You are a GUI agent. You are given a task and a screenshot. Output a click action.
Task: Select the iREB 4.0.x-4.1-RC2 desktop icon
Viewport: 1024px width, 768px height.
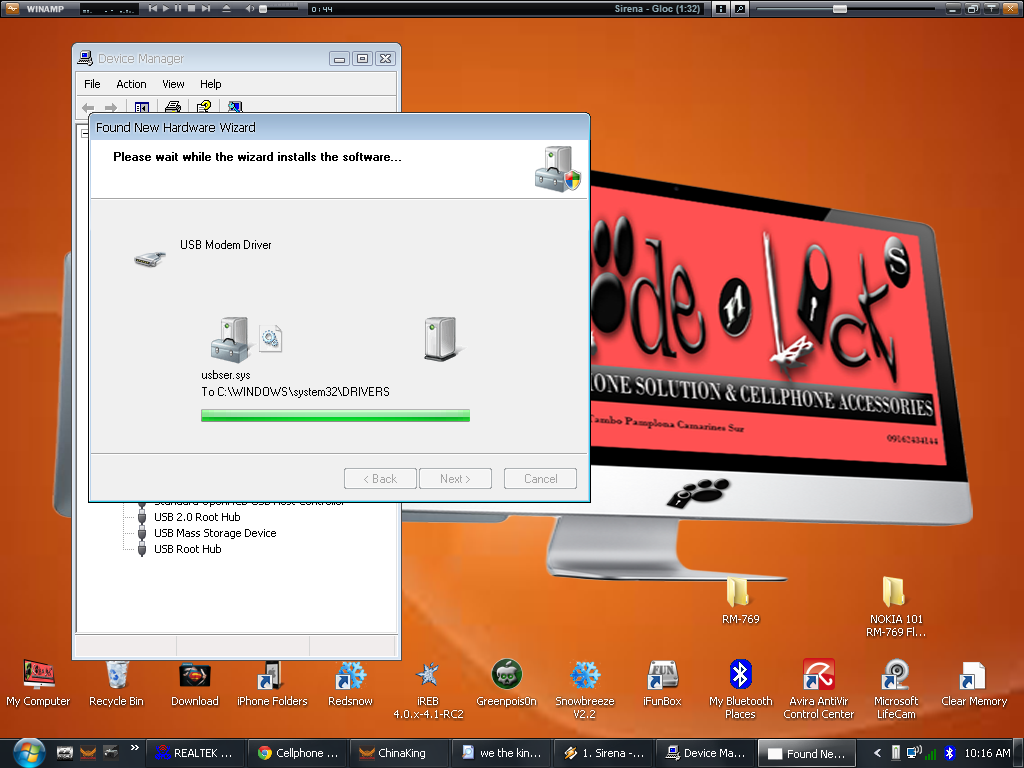point(428,690)
